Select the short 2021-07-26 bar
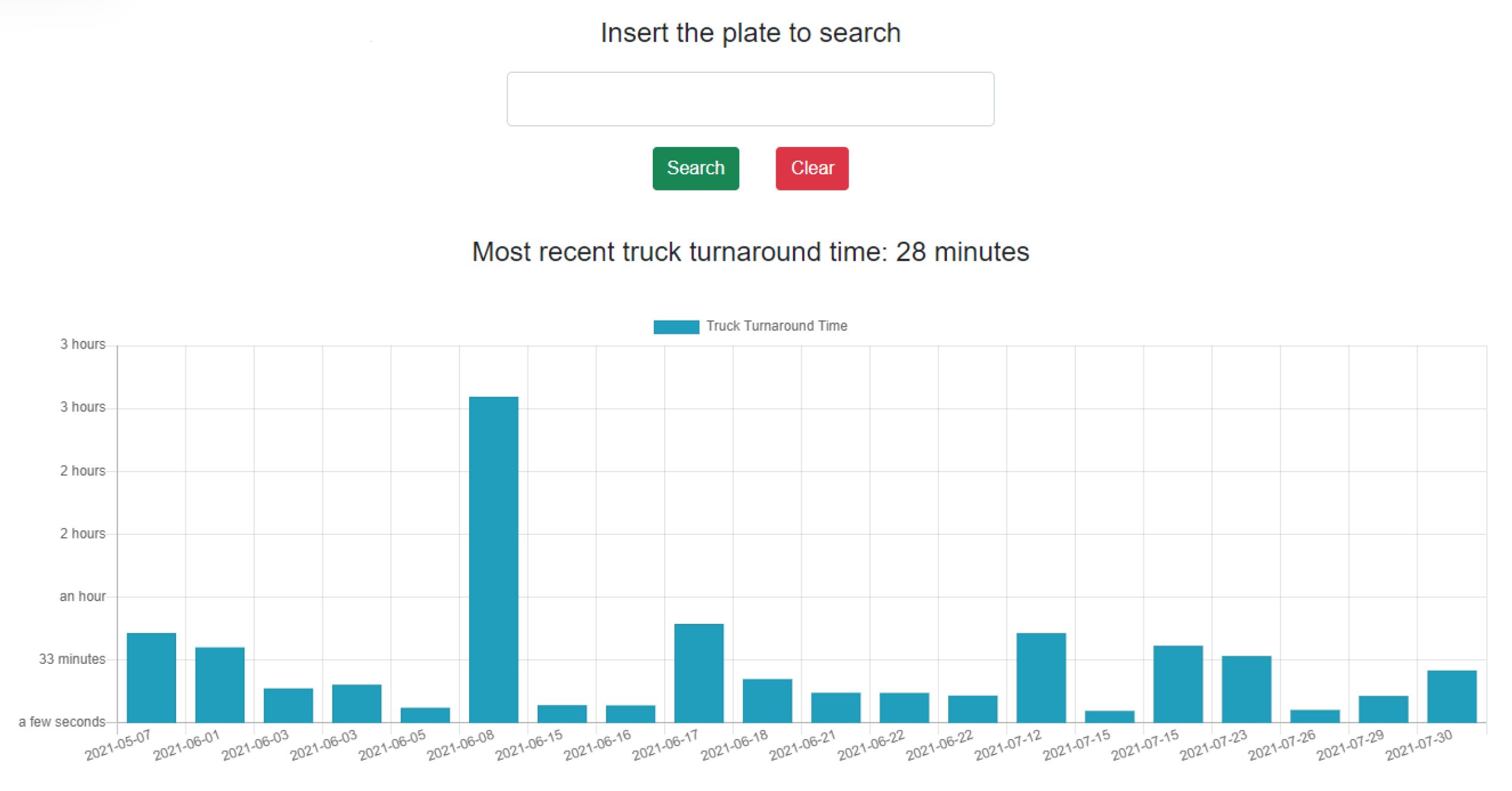This screenshot has height=791, width=1512. pos(1314,716)
